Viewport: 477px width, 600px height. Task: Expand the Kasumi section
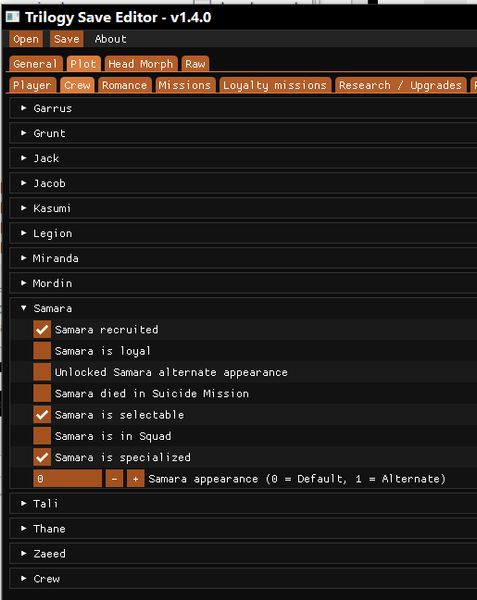tap(243, 208)
